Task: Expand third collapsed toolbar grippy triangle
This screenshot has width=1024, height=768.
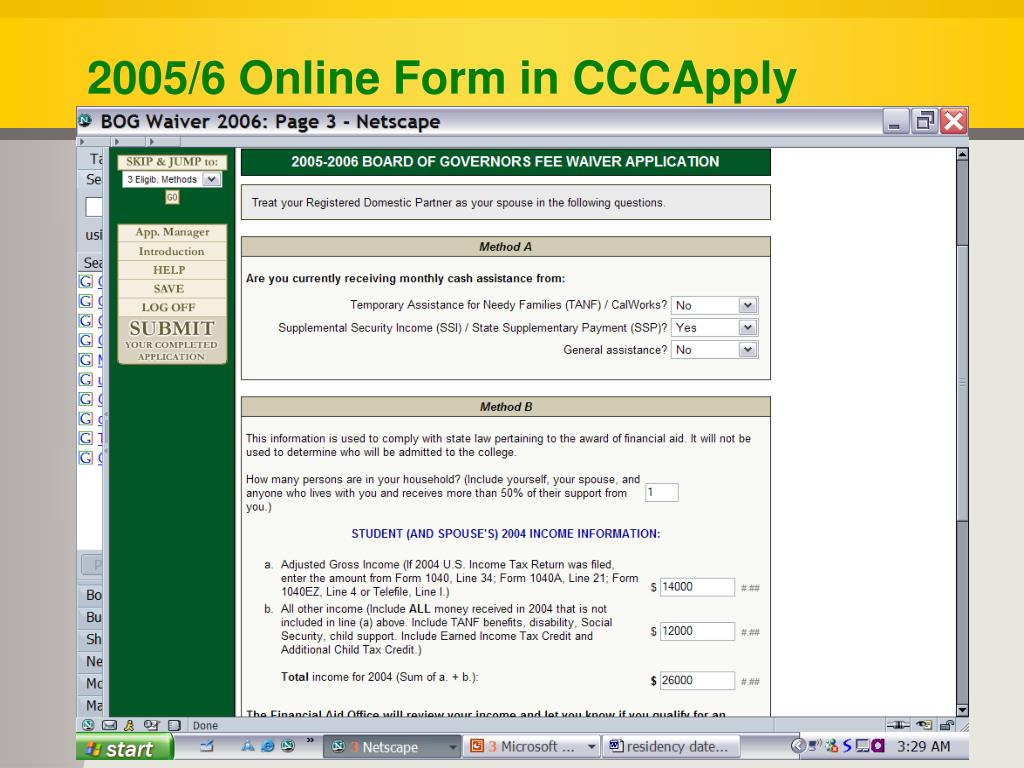Action: [152, 141]
